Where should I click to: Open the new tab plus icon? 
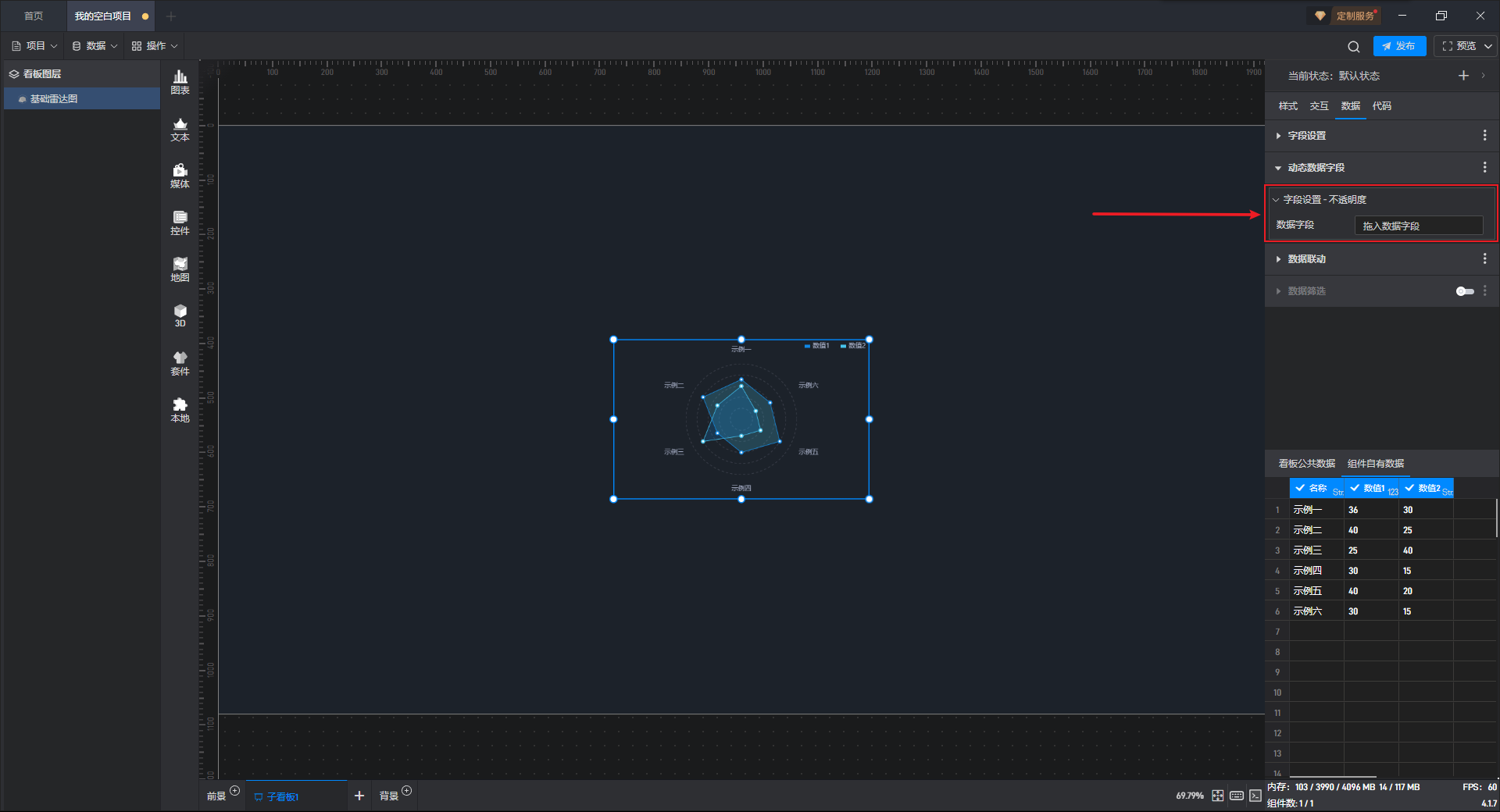coord(171,16)
